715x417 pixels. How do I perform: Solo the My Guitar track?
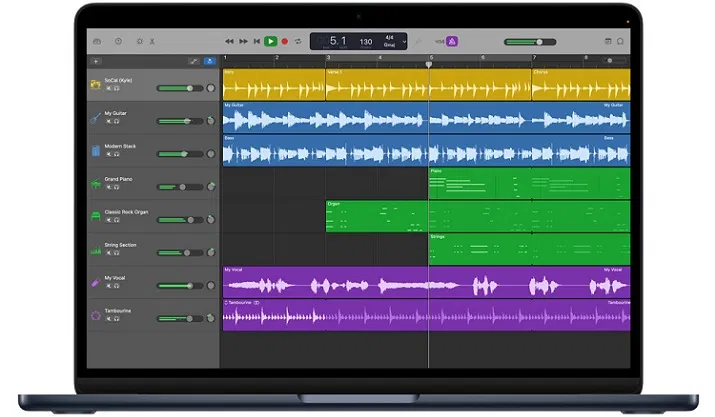click(117, 121)
